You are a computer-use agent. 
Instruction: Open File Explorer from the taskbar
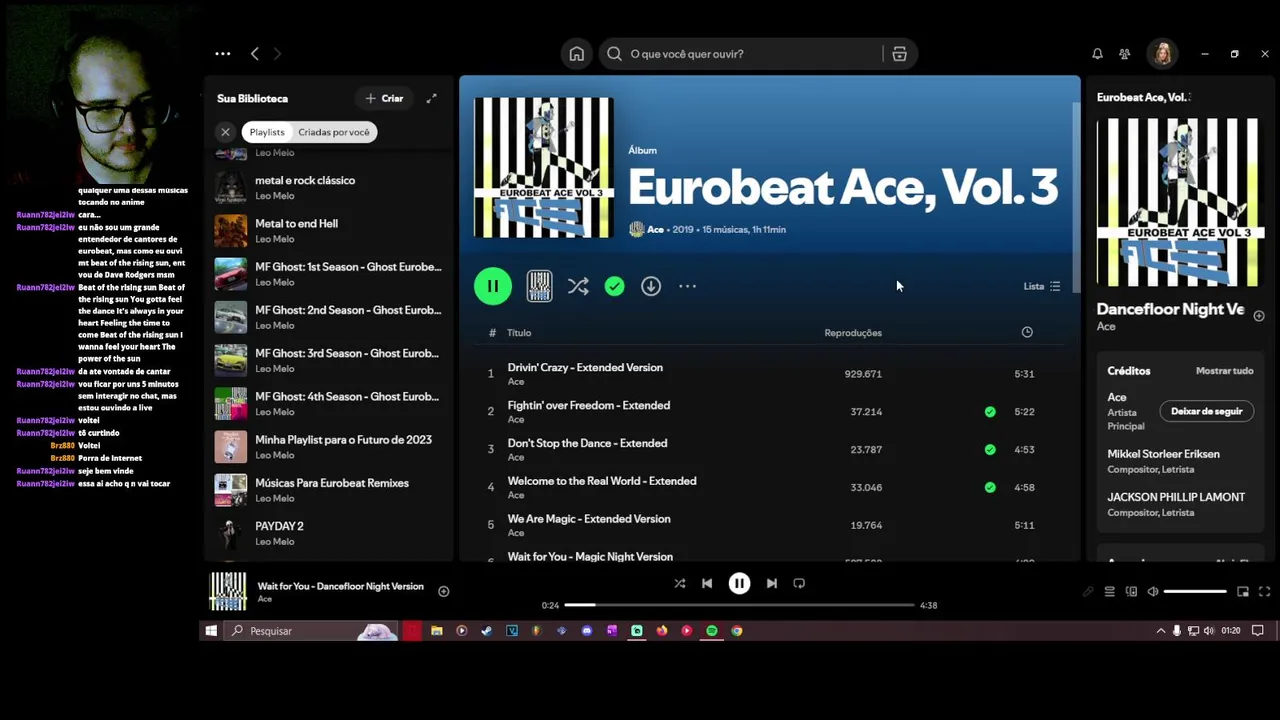(437, 631)
